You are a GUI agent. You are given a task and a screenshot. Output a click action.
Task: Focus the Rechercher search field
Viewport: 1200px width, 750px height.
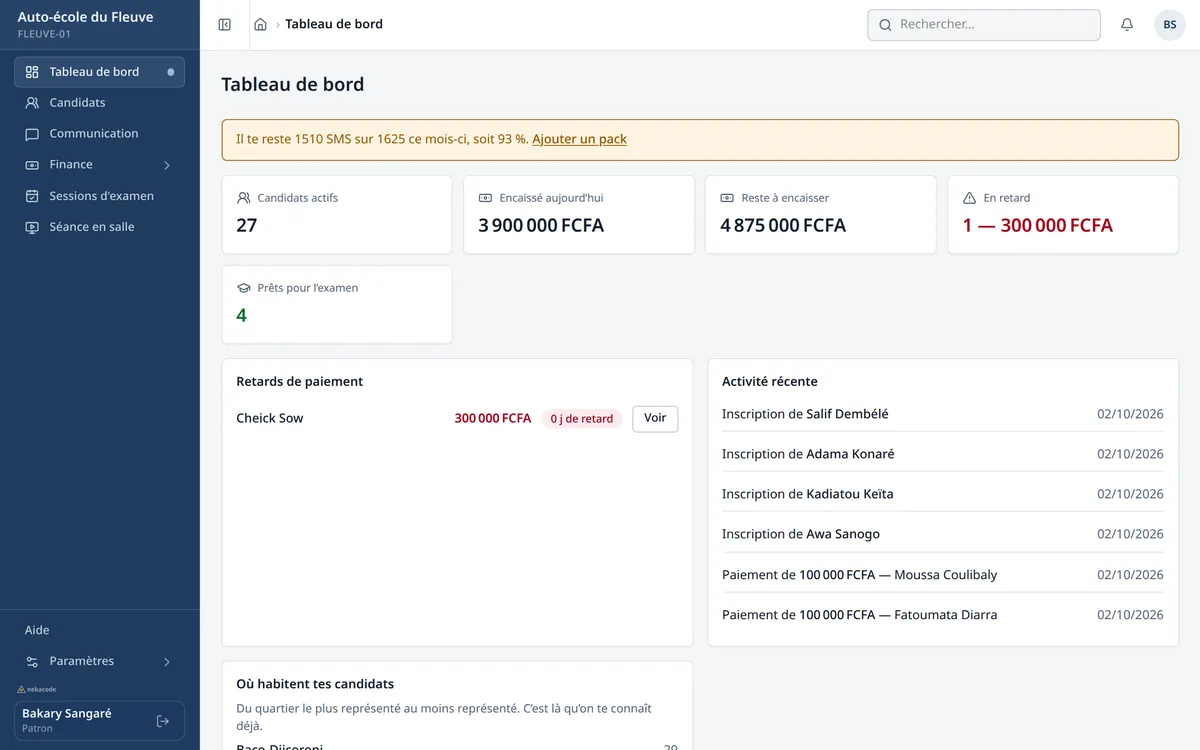click(984, 25)
